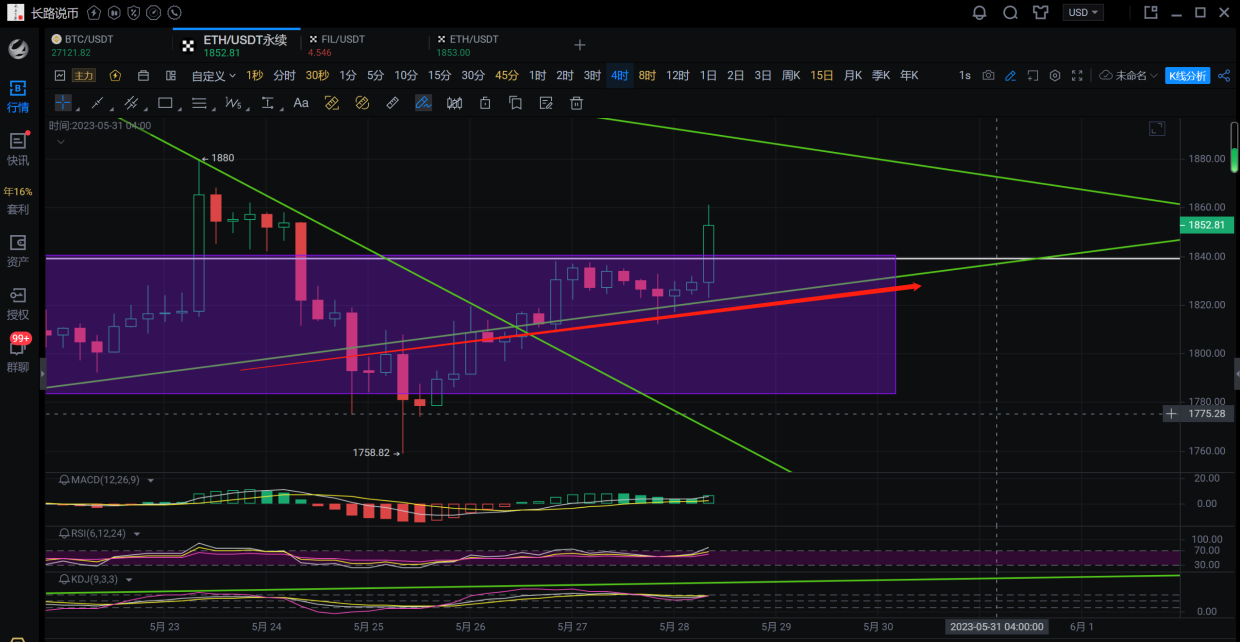
Task: Open notifications bell icon
Action: [979, 13]
